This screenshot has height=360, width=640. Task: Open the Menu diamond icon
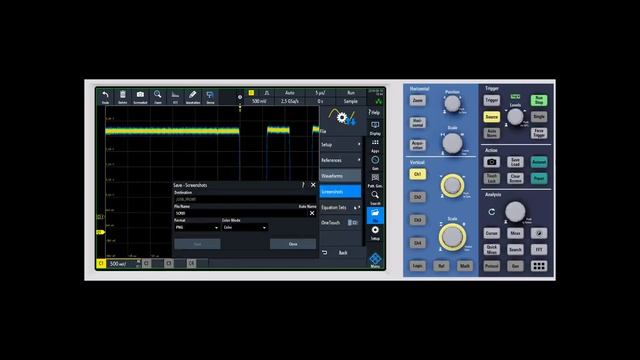(x=375, y=260)
